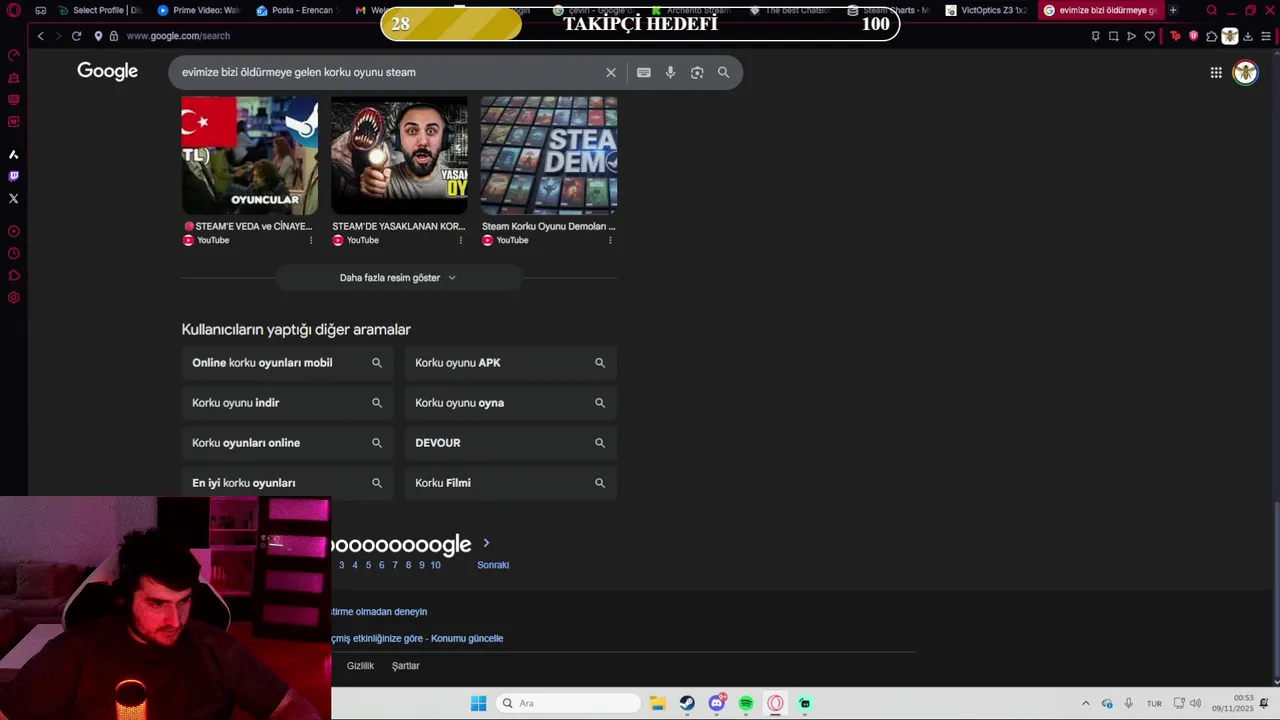Search "DEVOUR" suggestion

511,443
